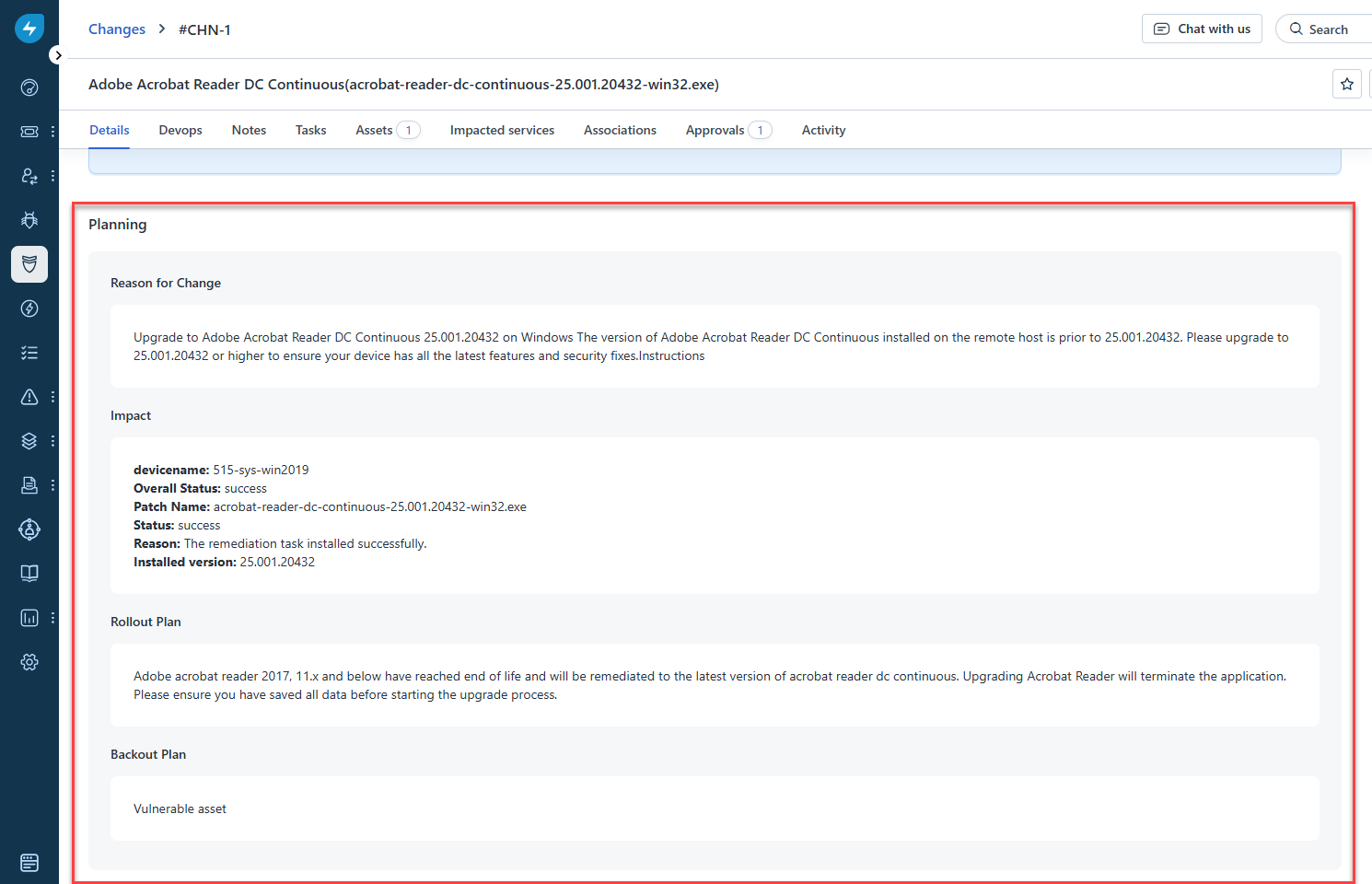
Task: Click the magnifier icon in Search box
Action: [x=1296, y=29]
